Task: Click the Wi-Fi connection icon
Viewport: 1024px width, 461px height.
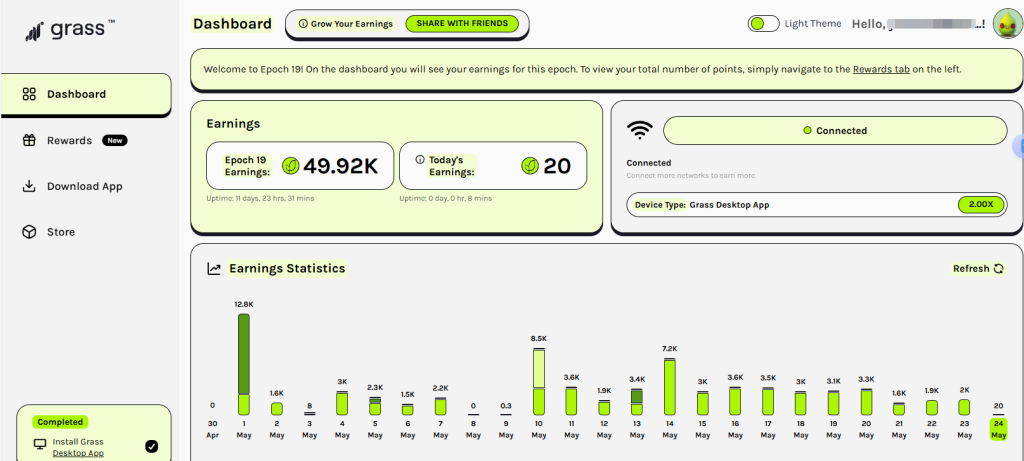Action: 639,131
